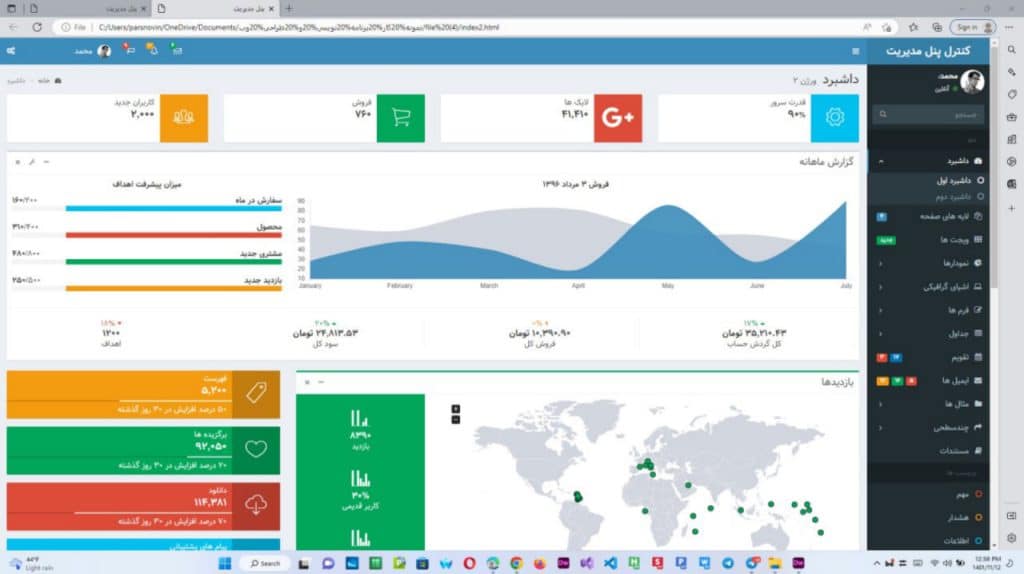
Task: Zoom in on the world map
Action: click(456, 409)
